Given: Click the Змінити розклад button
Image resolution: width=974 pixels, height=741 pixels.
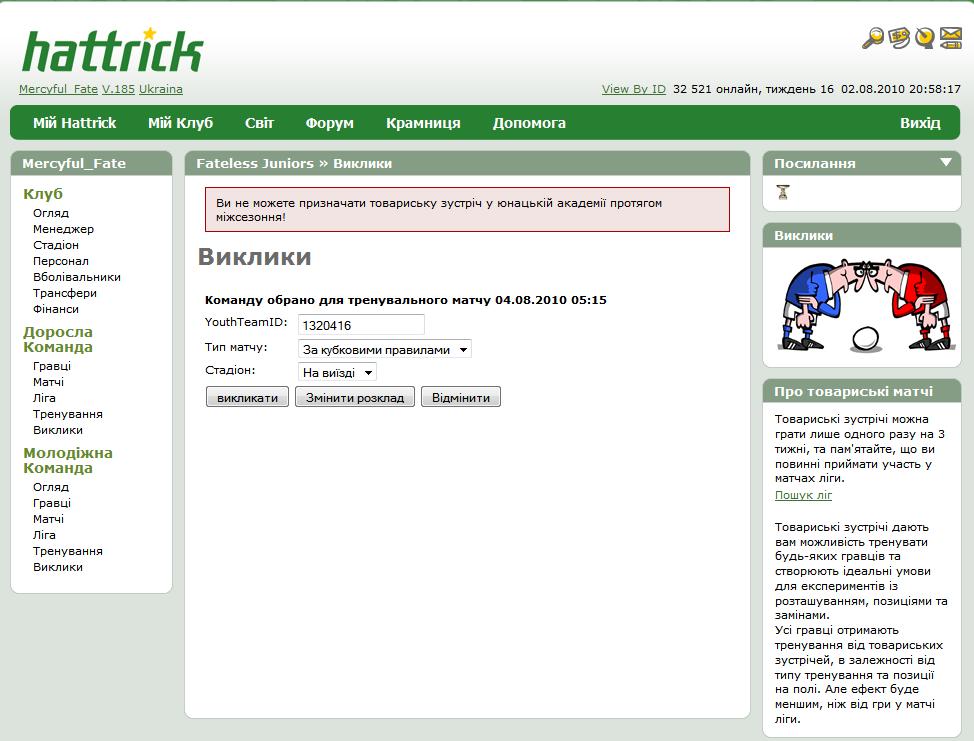Looking at the screenshot, I should click(355, 398).
